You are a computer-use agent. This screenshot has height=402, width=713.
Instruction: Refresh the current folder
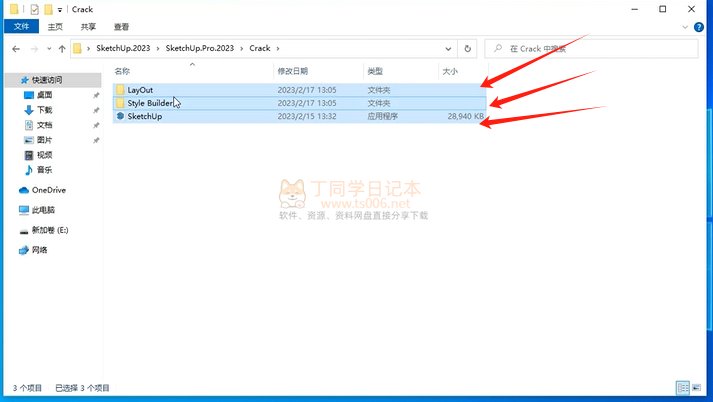(x=467, y=49)
